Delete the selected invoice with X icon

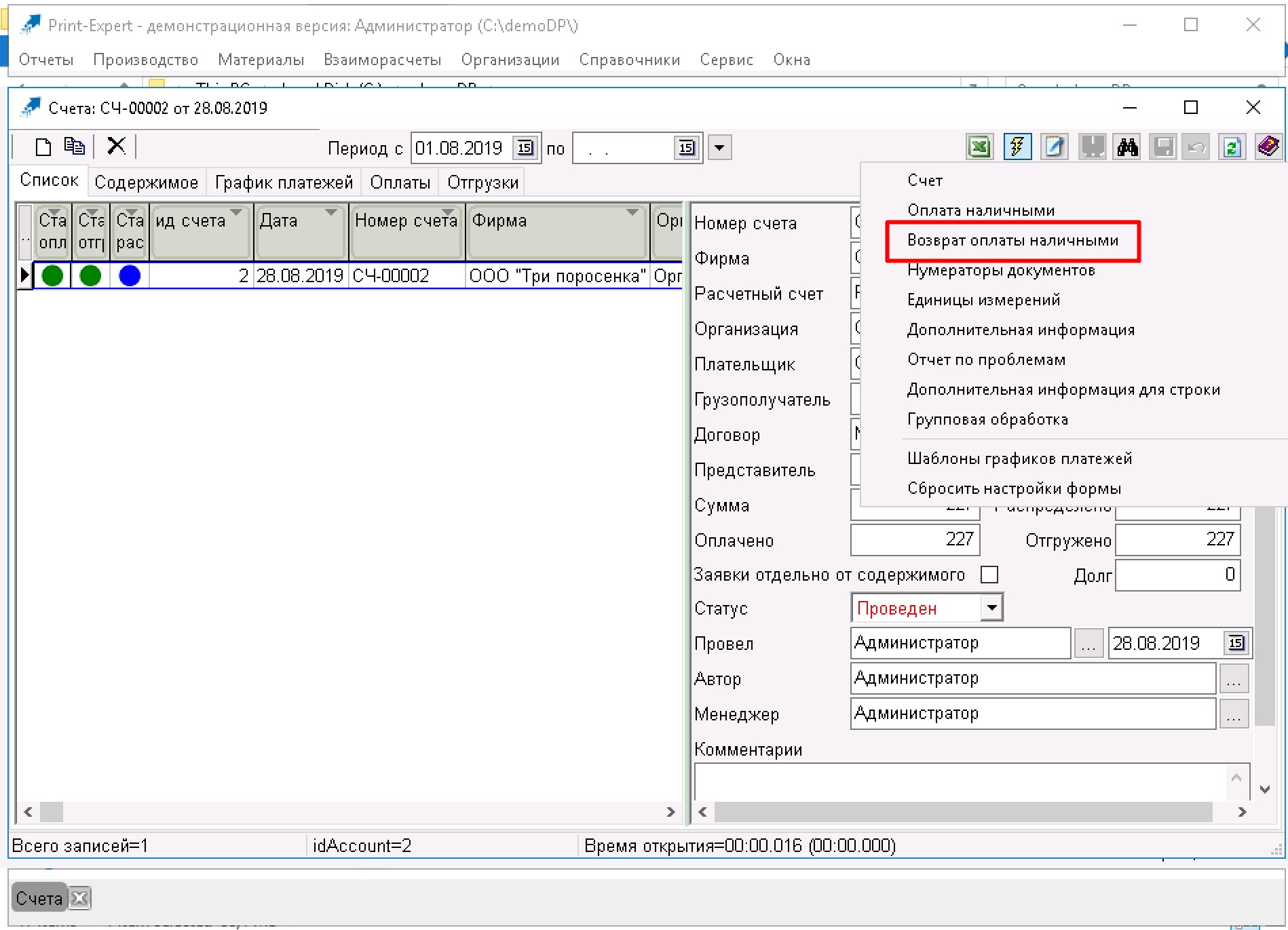click(117, 146)
